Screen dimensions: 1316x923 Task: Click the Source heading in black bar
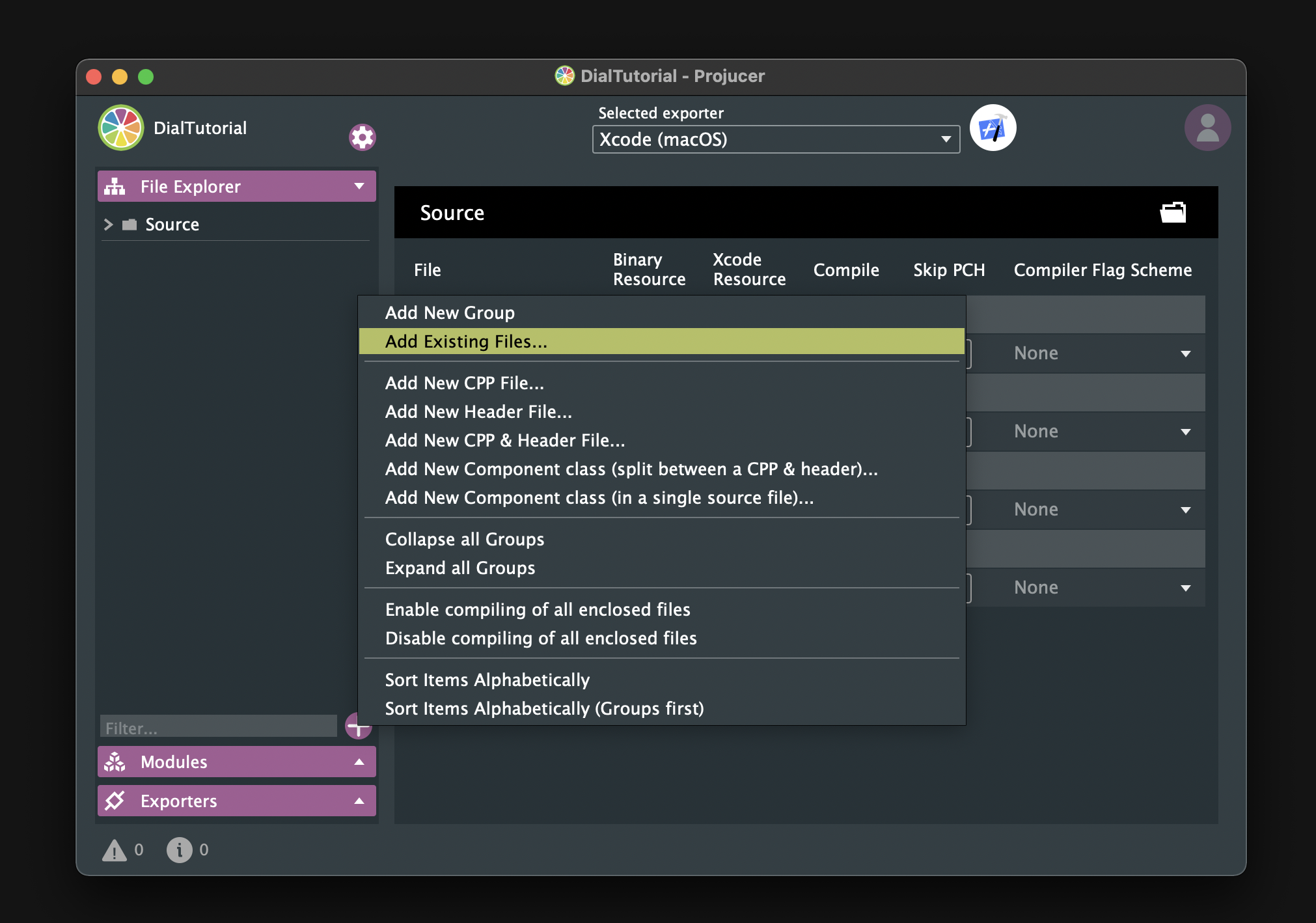[x=452, y=213]
